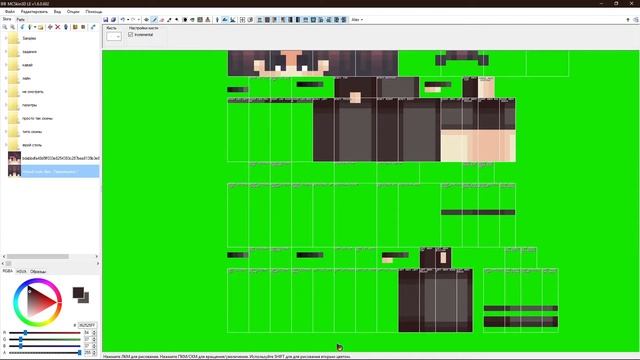Viewport: 640px width, 360px height.
Task: Switch to the Skins tab
Action: point(7,19)
